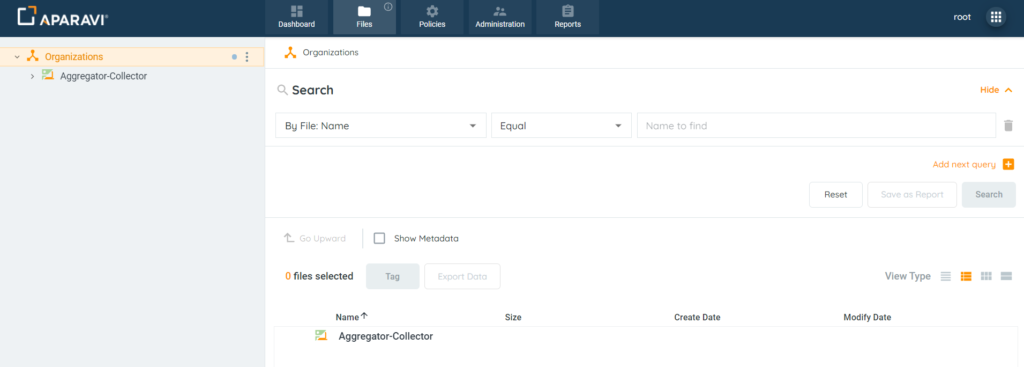Image resolution: width=1024 pixels, height=367 pixels.
Task: Open the Organizations three-dot menu
Action: (247, 57)
